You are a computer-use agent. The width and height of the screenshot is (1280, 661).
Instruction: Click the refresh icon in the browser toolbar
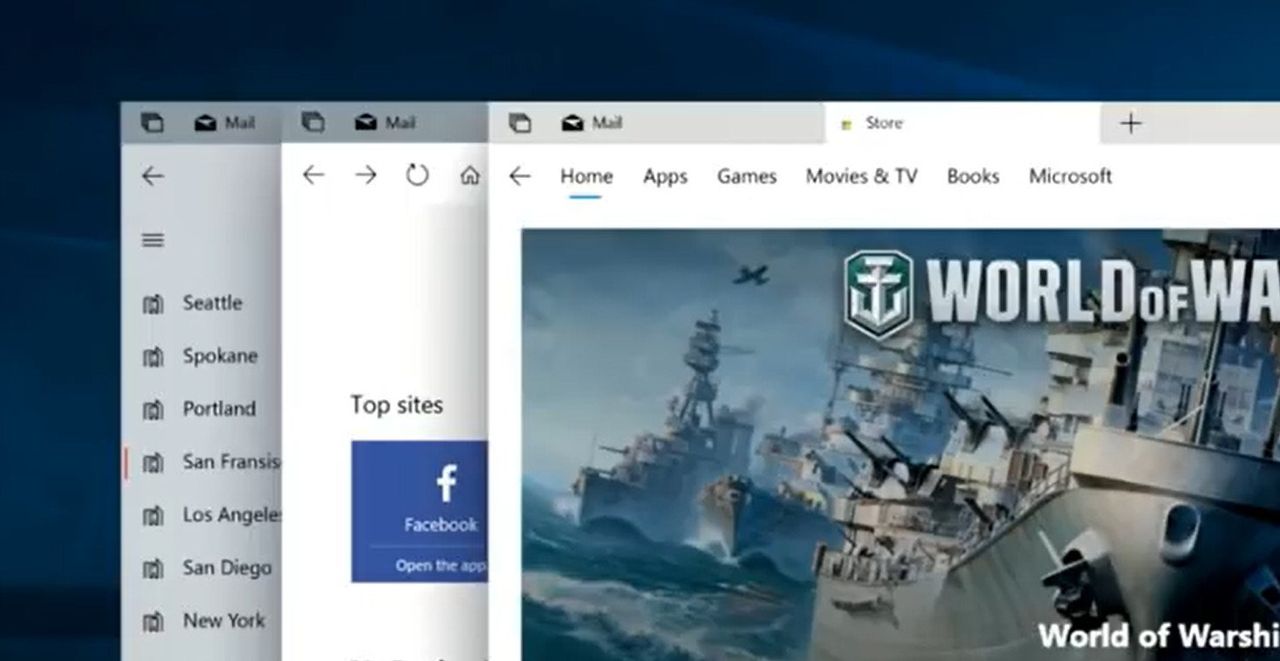417,176
